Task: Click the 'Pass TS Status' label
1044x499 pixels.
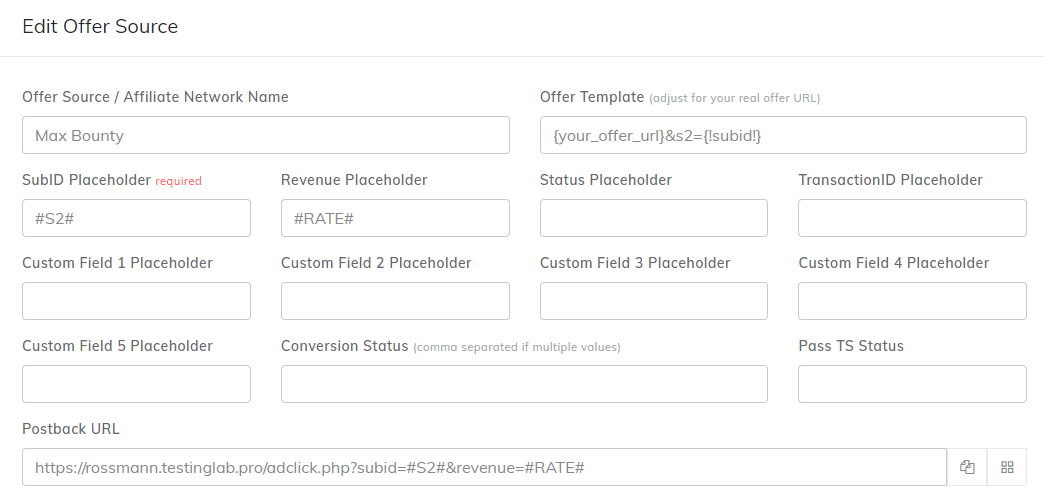Action: (x=851, y=346)
